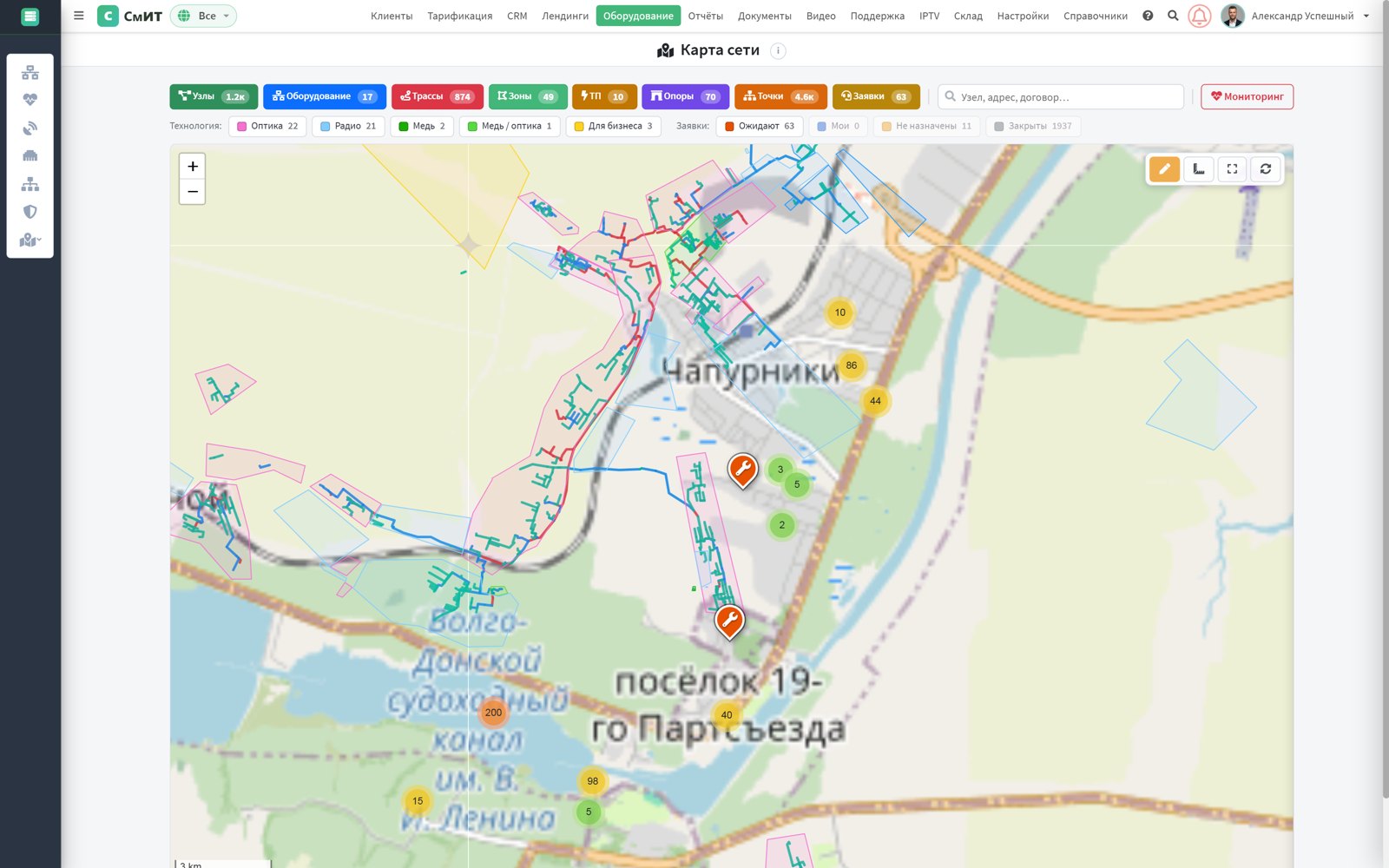
Task: Open the Тарификация menu
Action: tap(459, 16)
